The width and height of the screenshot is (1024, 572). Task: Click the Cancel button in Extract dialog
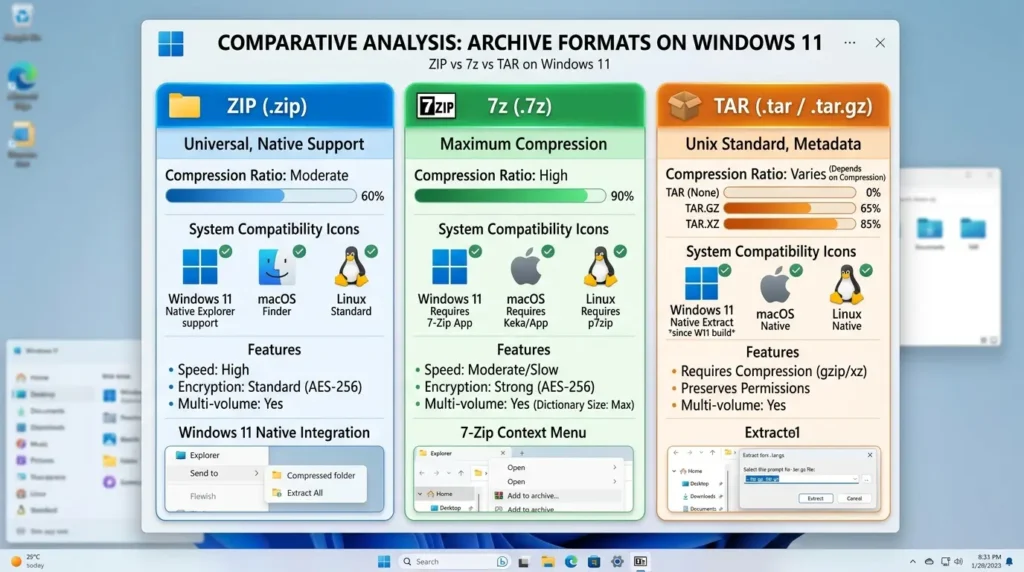854,498
